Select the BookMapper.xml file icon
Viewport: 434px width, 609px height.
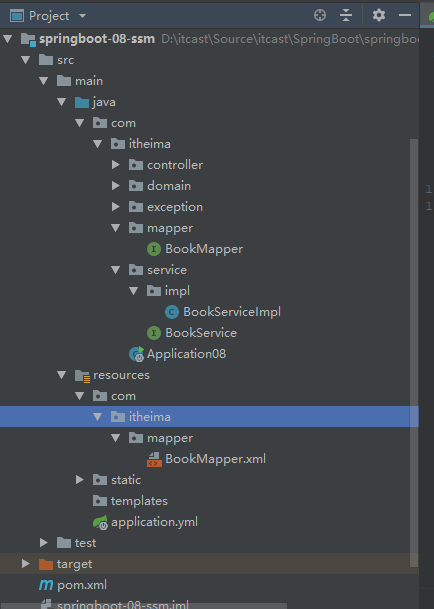coord(154,459)
